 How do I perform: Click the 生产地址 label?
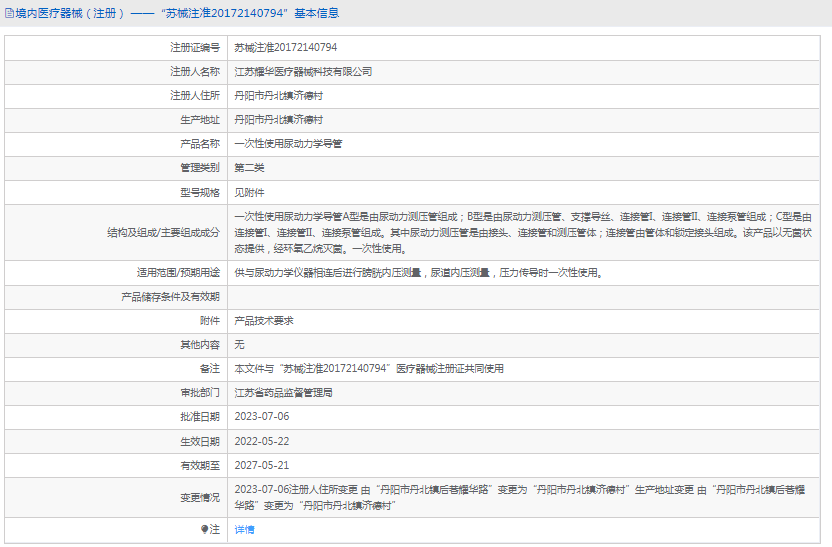(x=200, y=119)
